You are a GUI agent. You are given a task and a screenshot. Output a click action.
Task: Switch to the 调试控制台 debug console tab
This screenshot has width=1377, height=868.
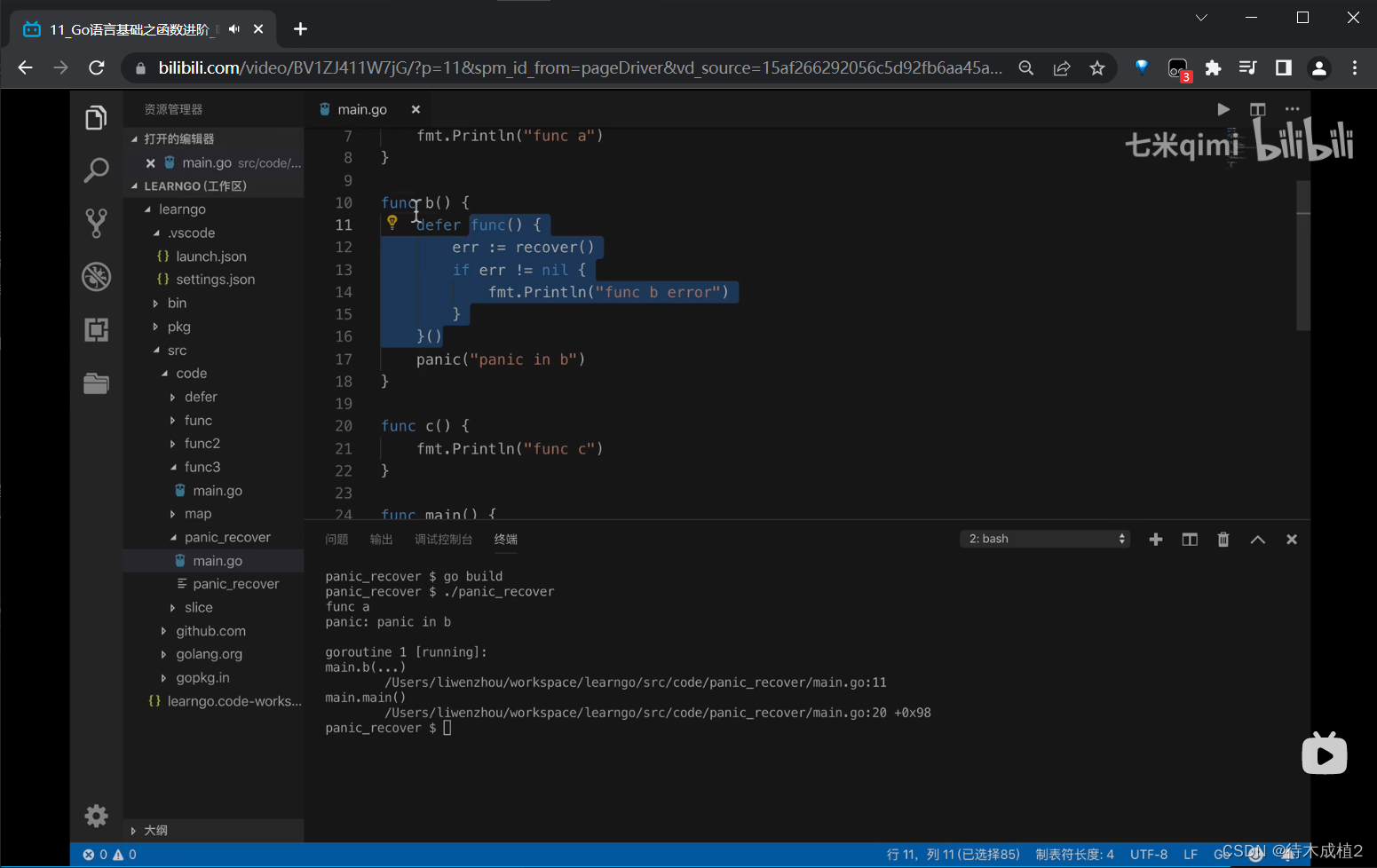444,540
